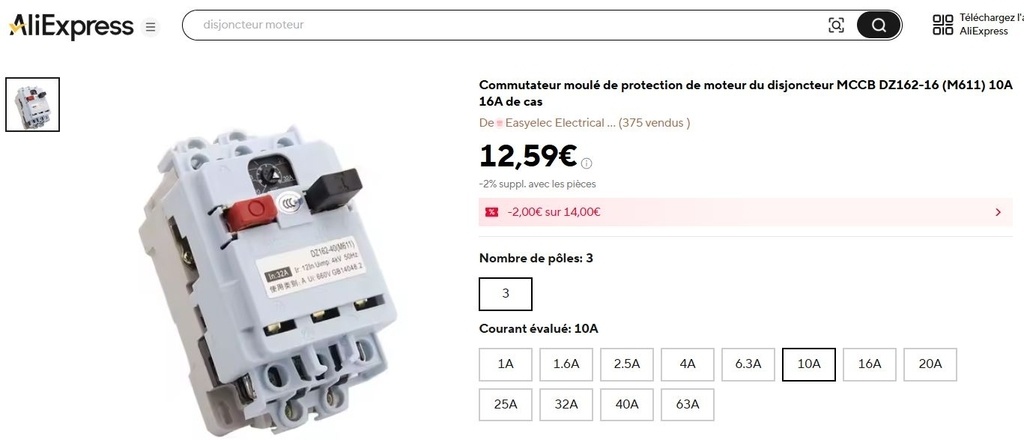Click the magnifier search button
The width and height of the screenshot is (1024, 440).
coord(879,26)
